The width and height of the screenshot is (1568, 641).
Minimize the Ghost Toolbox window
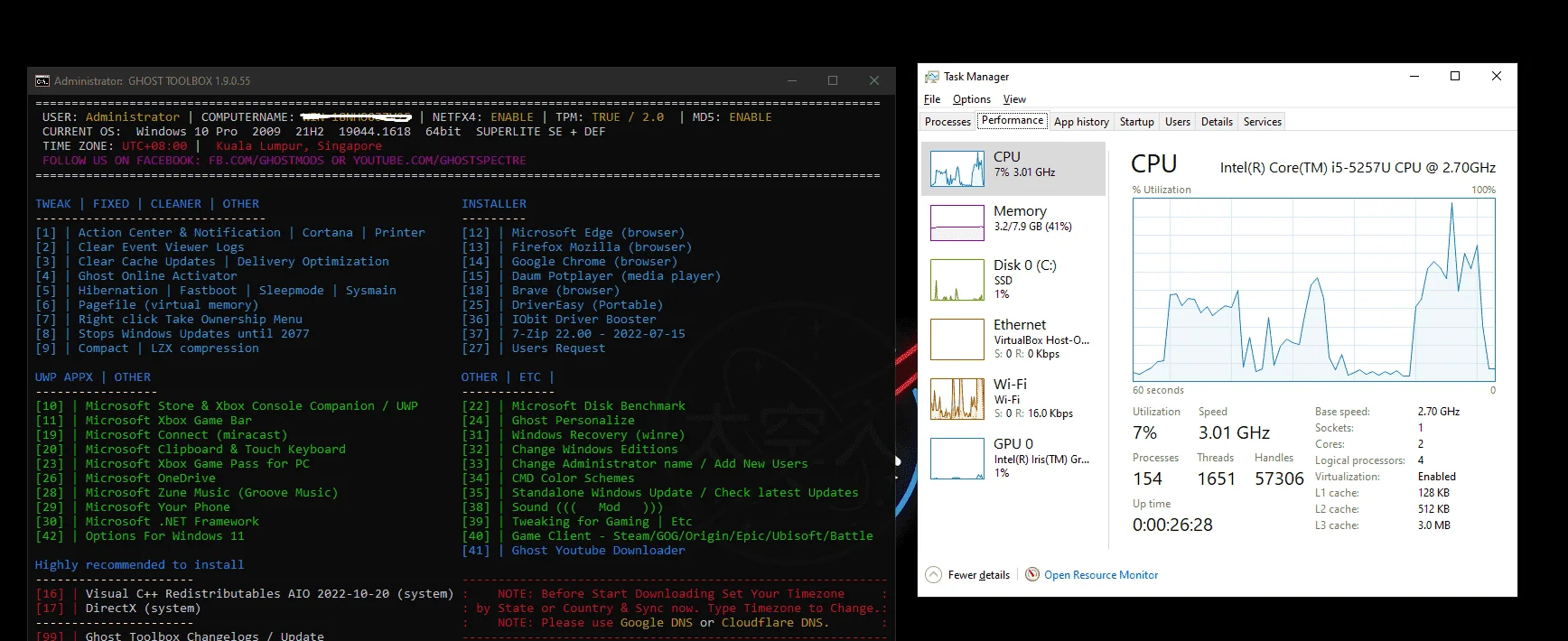click(791, 80)
